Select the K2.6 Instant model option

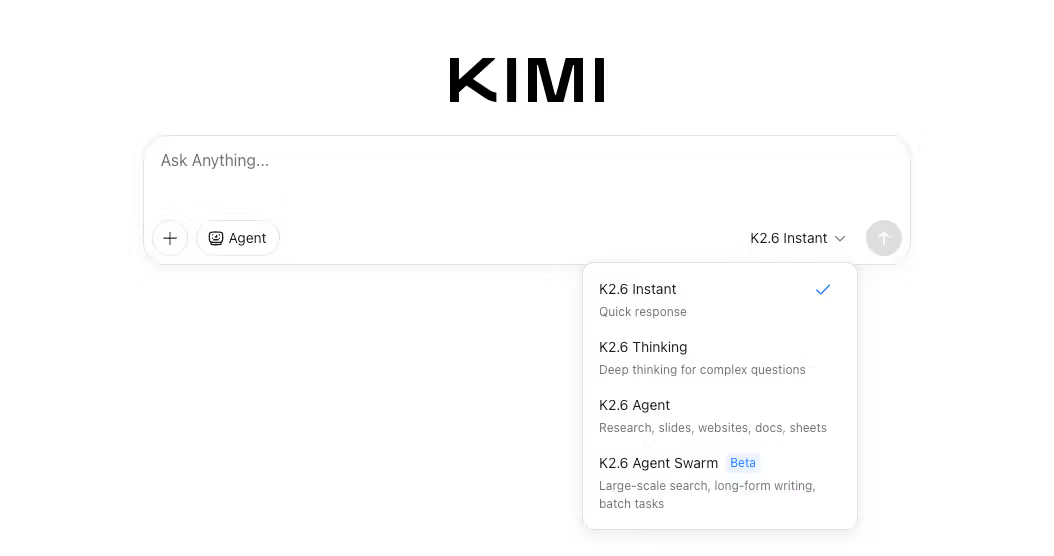[719, 300]
